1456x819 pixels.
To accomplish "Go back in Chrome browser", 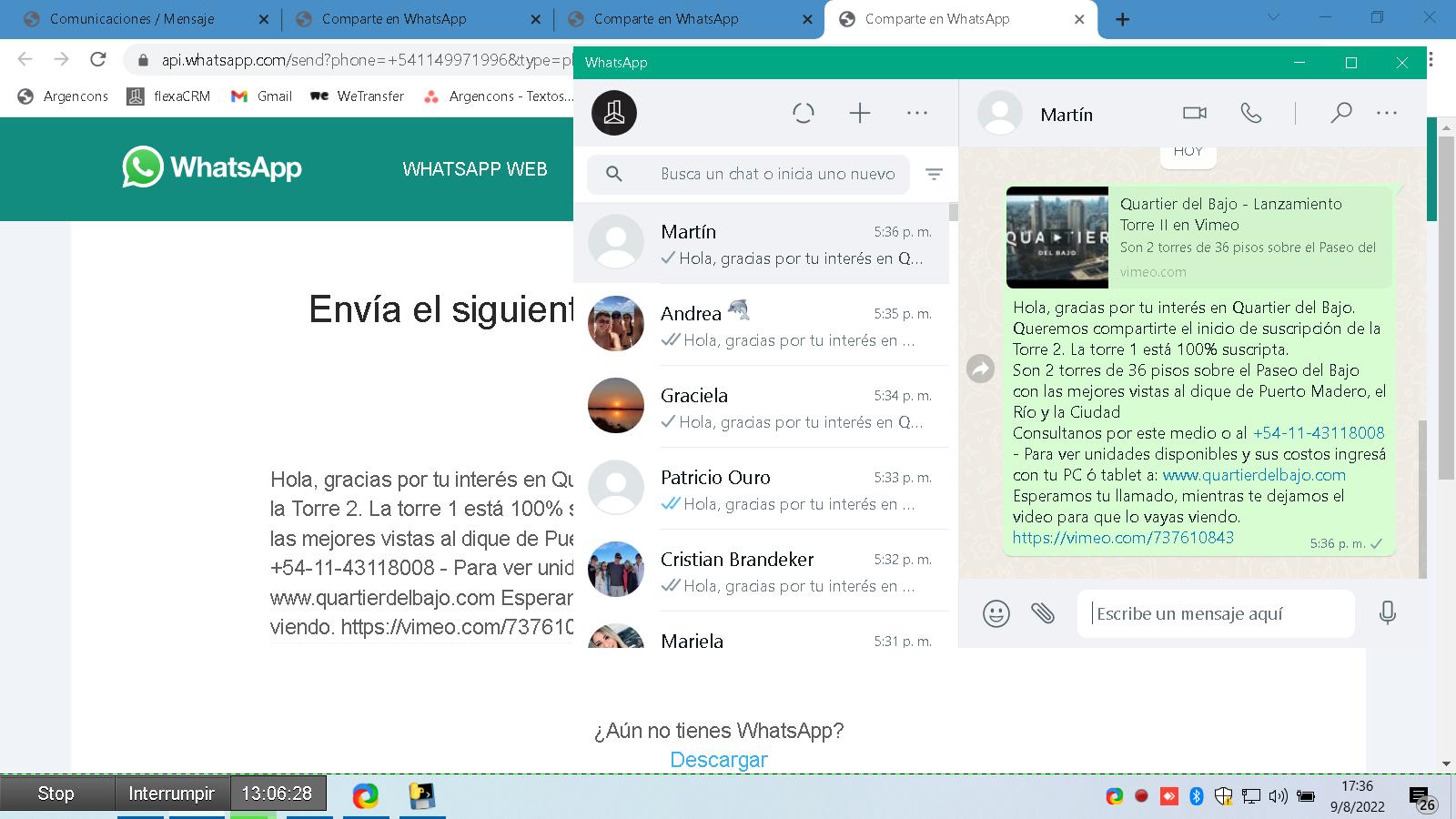I will pos(25,60).
